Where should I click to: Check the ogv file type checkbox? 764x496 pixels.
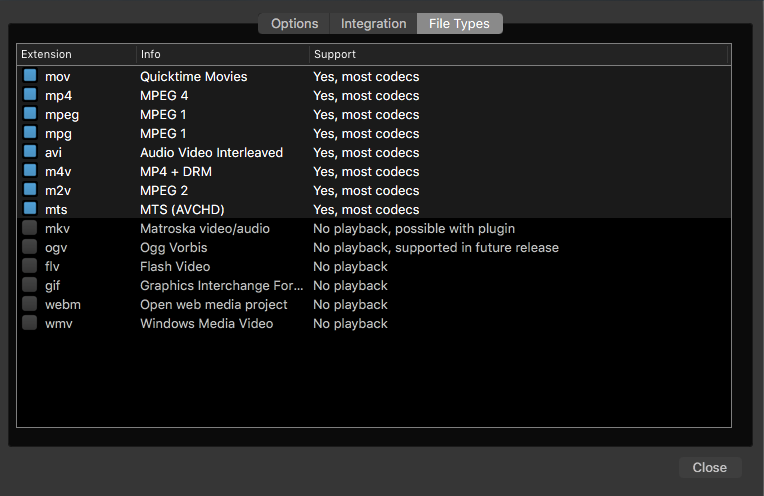[30, 247]
